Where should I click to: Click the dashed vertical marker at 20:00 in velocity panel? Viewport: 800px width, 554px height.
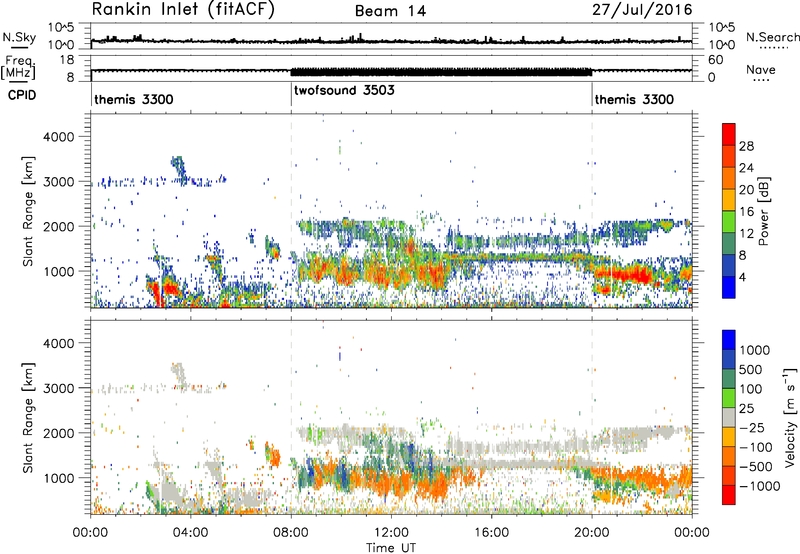tap(592, 417)
